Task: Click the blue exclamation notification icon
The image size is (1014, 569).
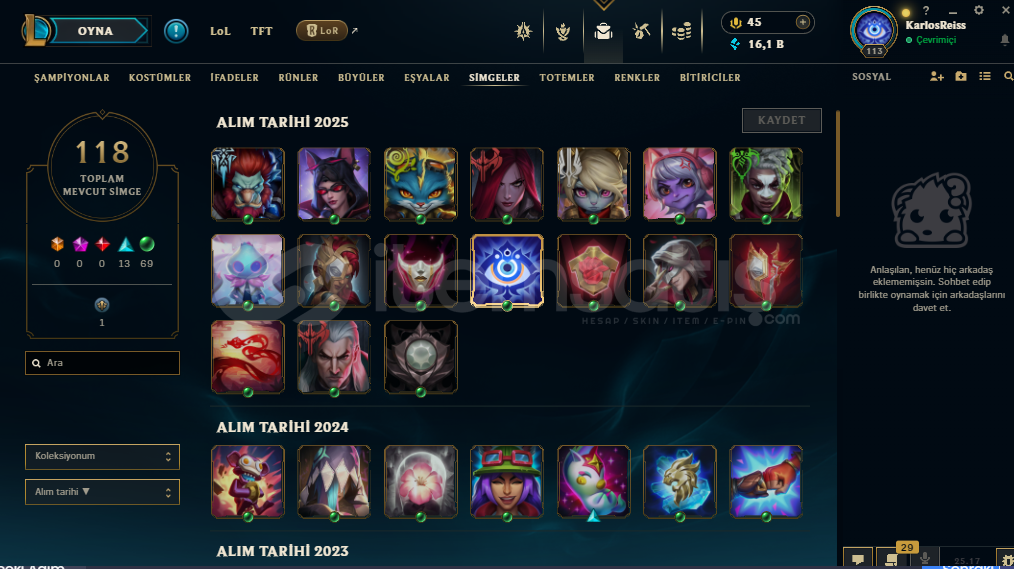Action: coord(176,31)
